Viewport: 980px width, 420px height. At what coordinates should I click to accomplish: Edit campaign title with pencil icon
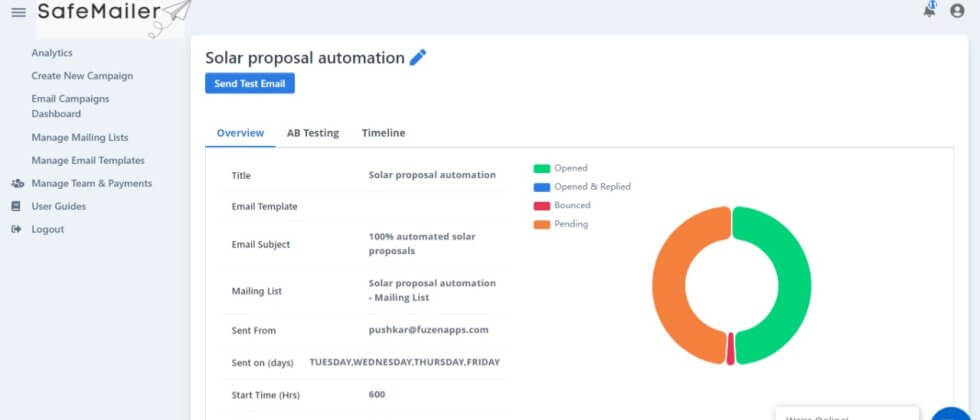pyautogui.click(x=418, y=58)
